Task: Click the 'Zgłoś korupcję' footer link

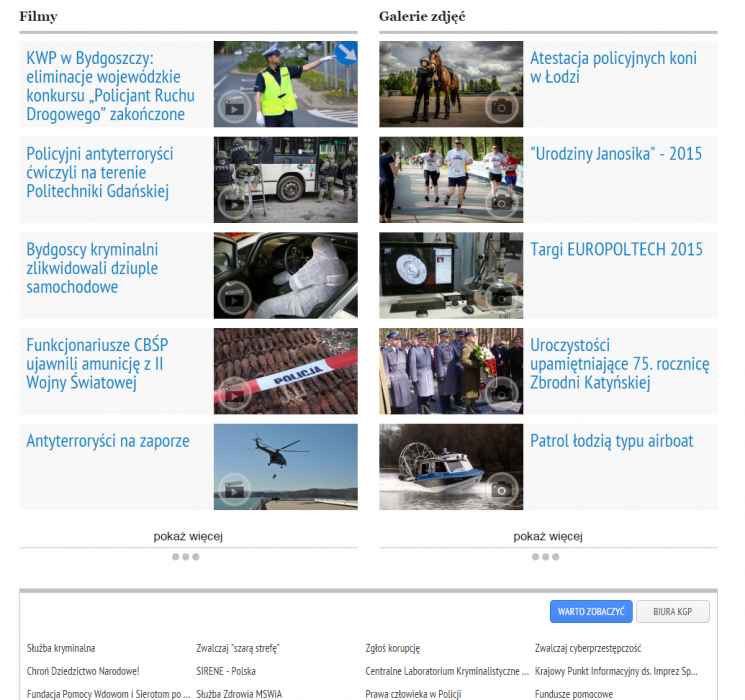Action: [x=393, y=648]
